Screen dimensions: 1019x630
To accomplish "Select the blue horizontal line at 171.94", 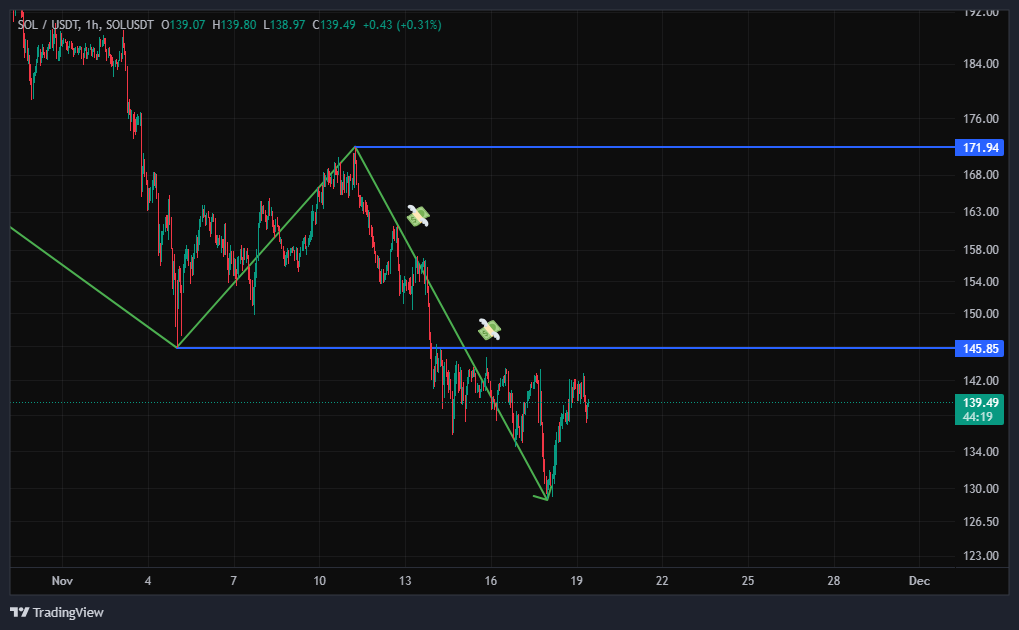I will (650, 147).
